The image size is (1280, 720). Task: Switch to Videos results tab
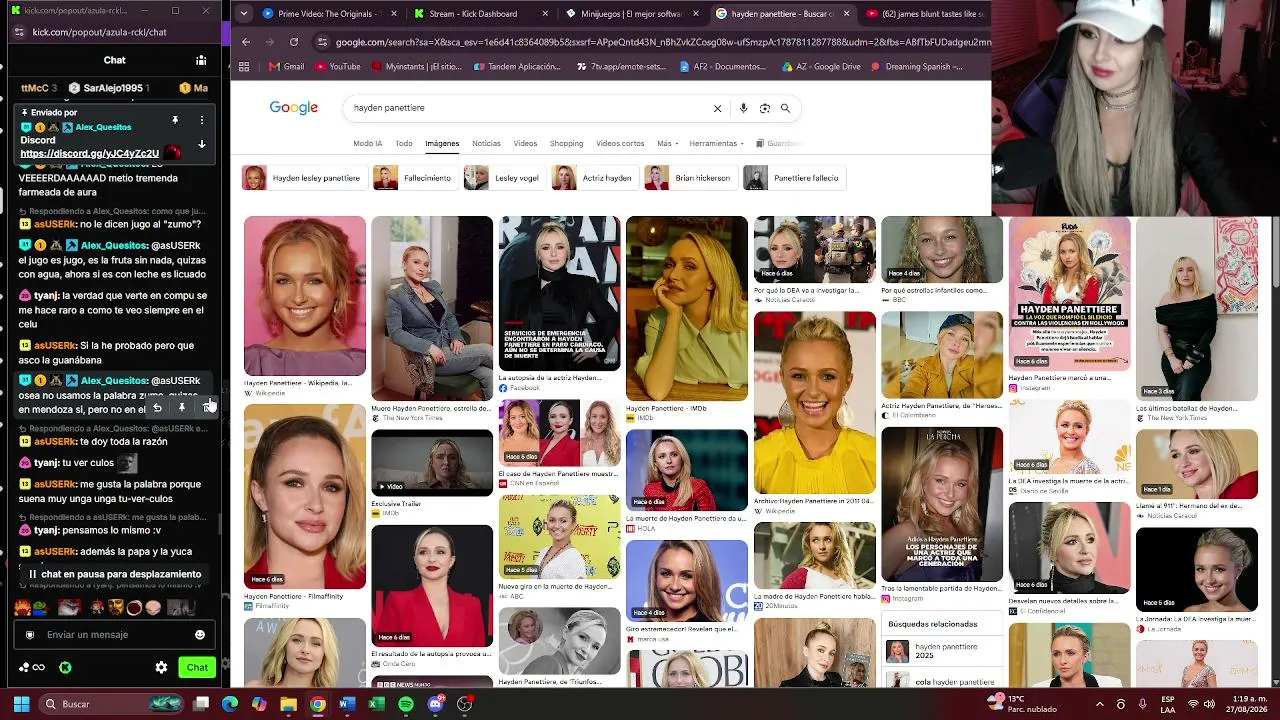[x=525, y=144]
